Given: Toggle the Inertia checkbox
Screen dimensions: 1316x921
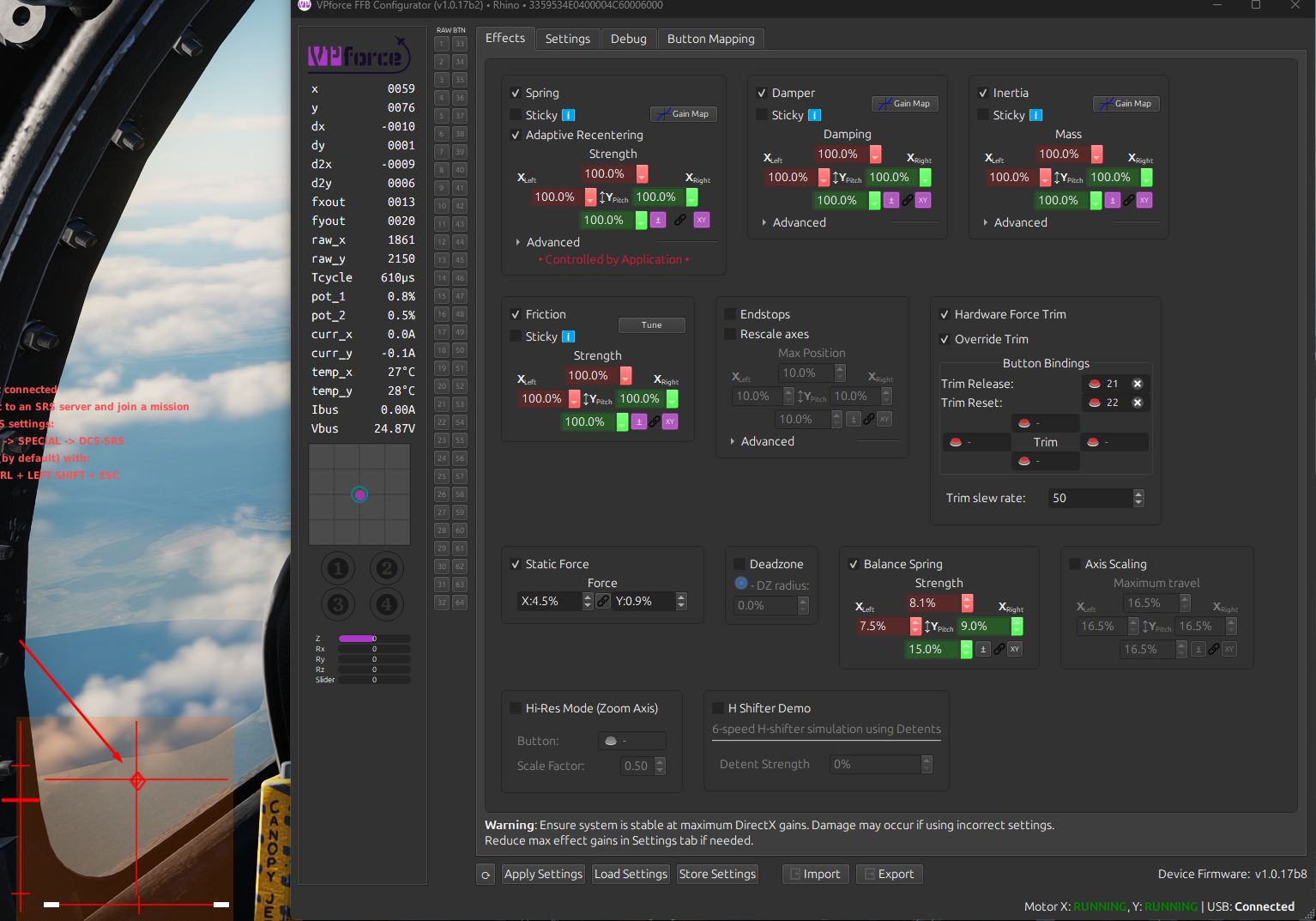Looking at the screenshot, I should click(x=983, y=93).
